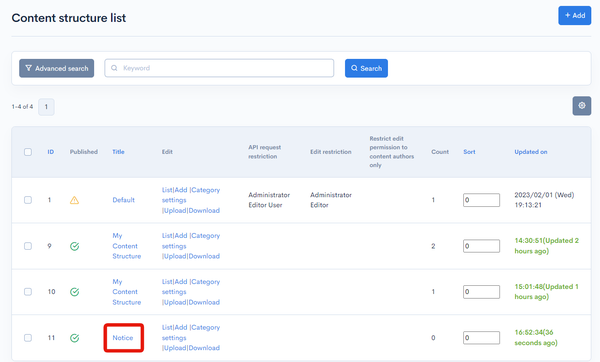The image size is (600, 362).
Task: Check the checkbox for ID 10 row
Action: coord(28,292)
